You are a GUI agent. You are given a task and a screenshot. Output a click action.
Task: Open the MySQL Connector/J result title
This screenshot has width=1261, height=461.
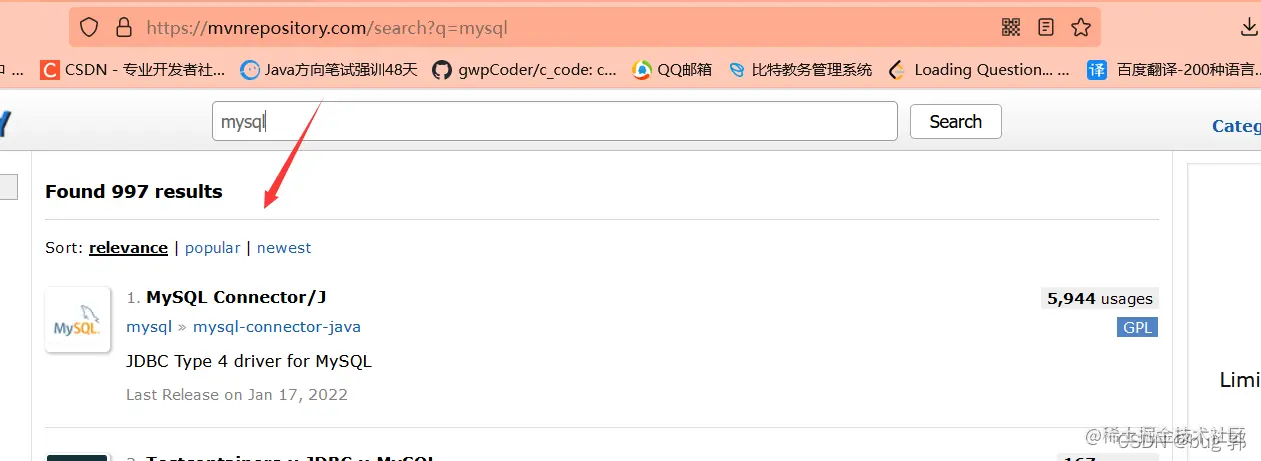point(236,297)
